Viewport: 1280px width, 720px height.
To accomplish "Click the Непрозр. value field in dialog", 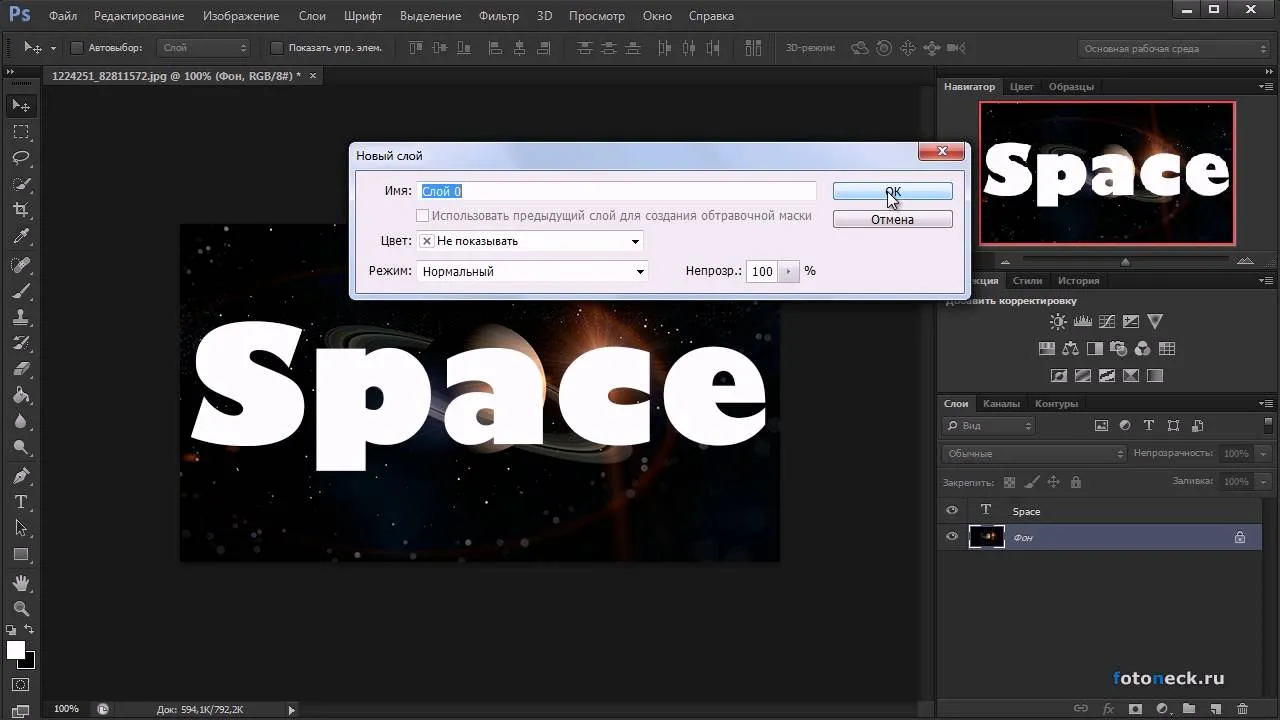I will (x=762, y=271).
